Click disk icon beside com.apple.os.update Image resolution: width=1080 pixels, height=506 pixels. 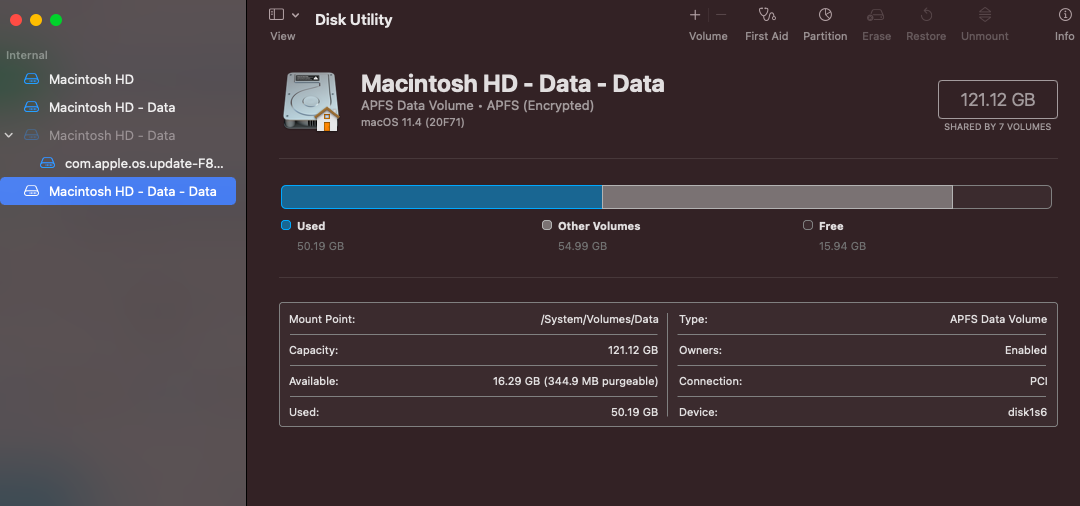point(48,163)
